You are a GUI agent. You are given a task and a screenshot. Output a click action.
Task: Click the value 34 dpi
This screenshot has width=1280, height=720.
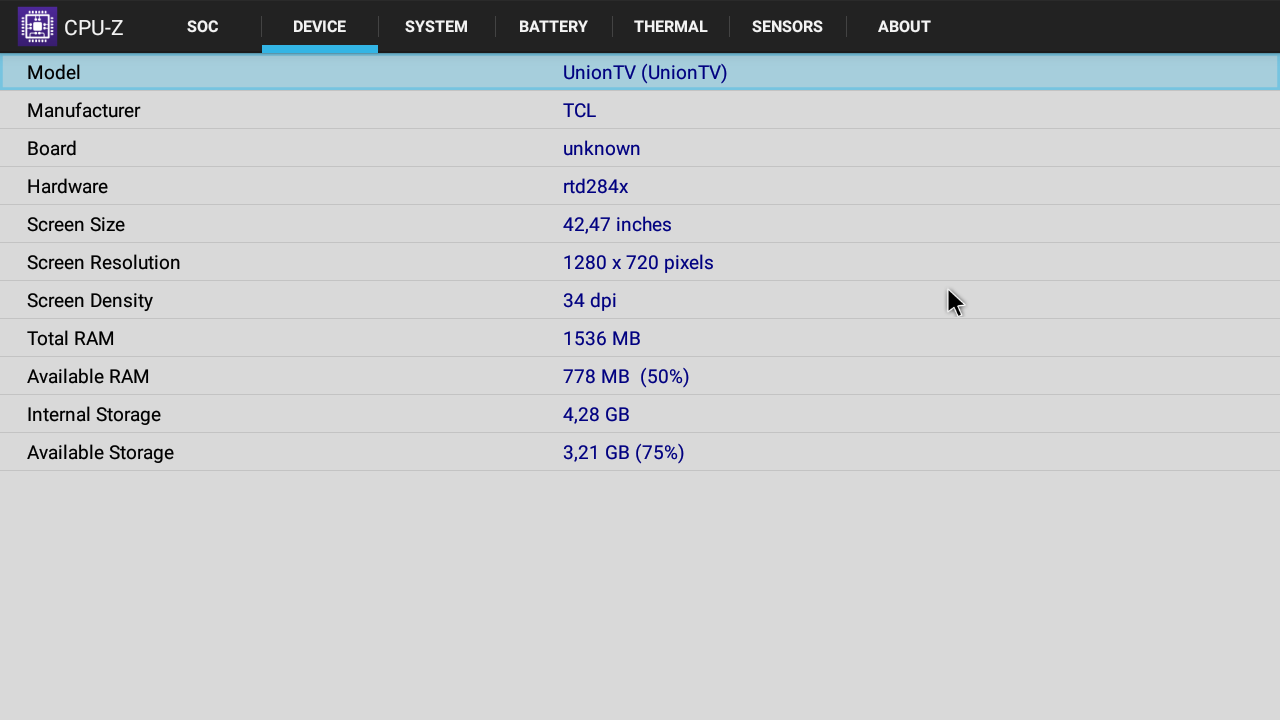[x=589, y=301]
